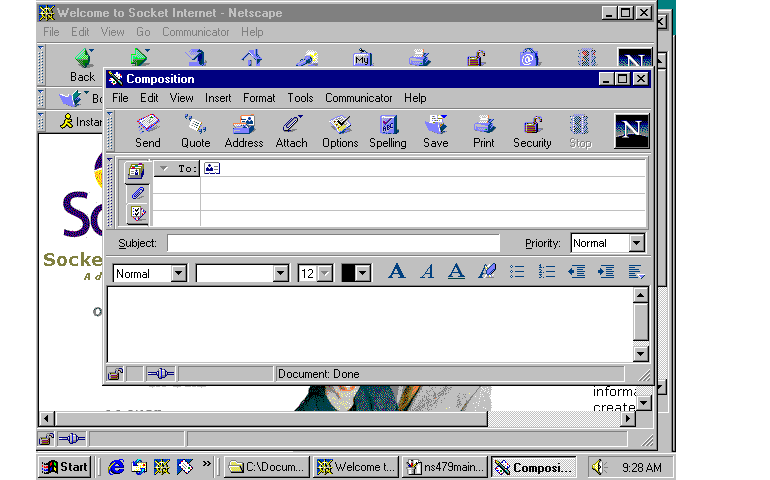Click the Instant Message toolbar button in browser

[x=81, y=121]
